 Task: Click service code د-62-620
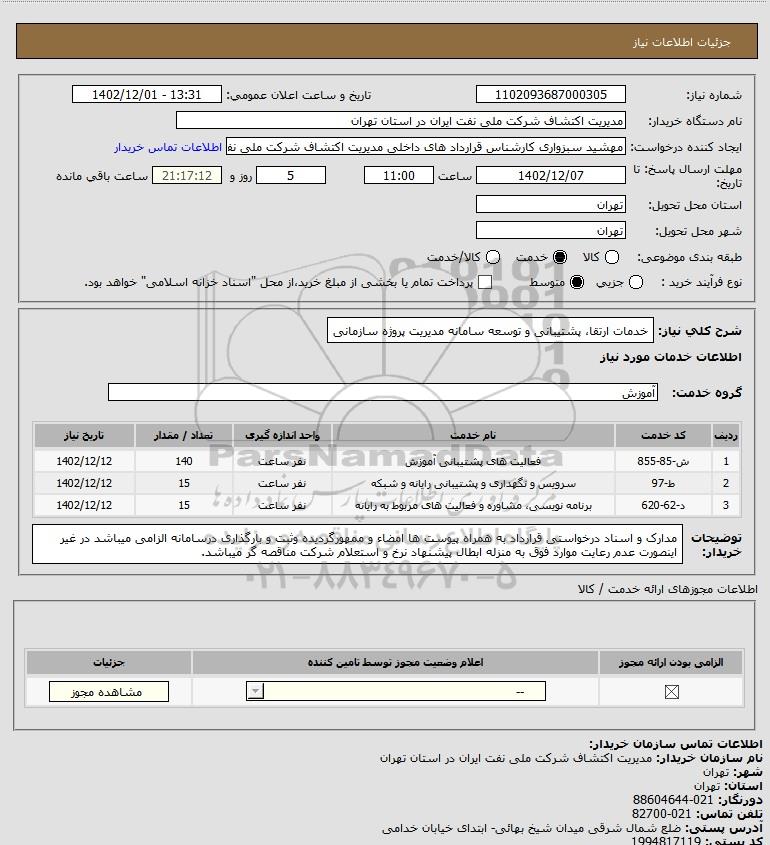tap(663, 505)
